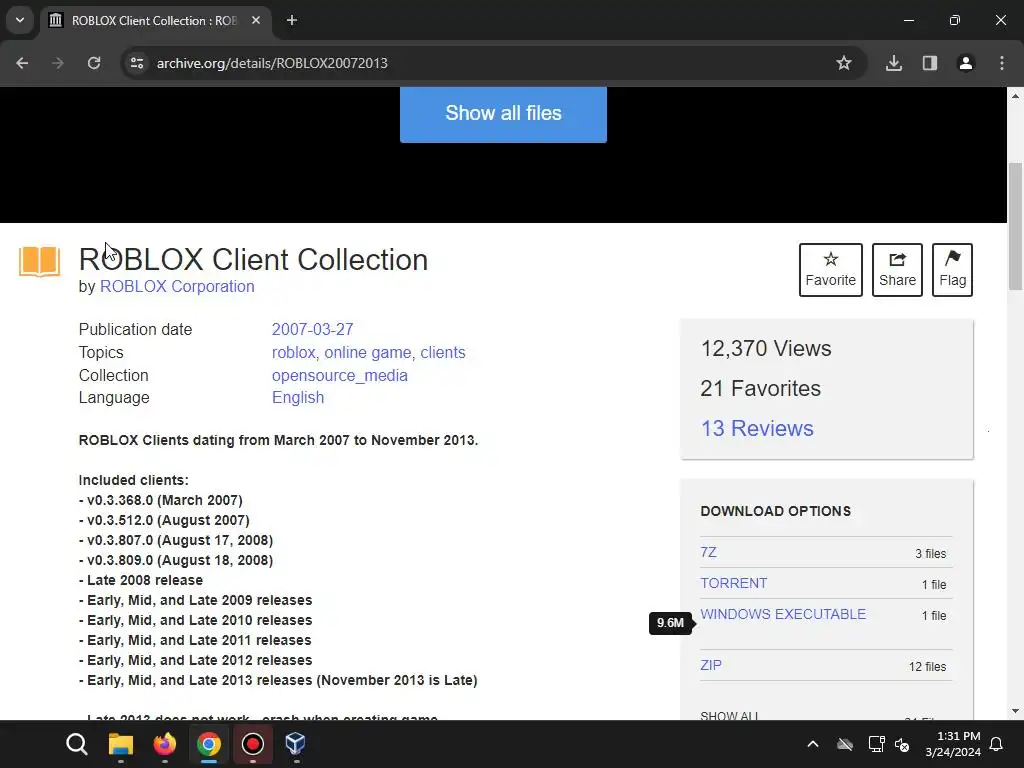Click the scrollbar up arrow
This screenshot has width=1024, height=768.
tap(1016, 96)
